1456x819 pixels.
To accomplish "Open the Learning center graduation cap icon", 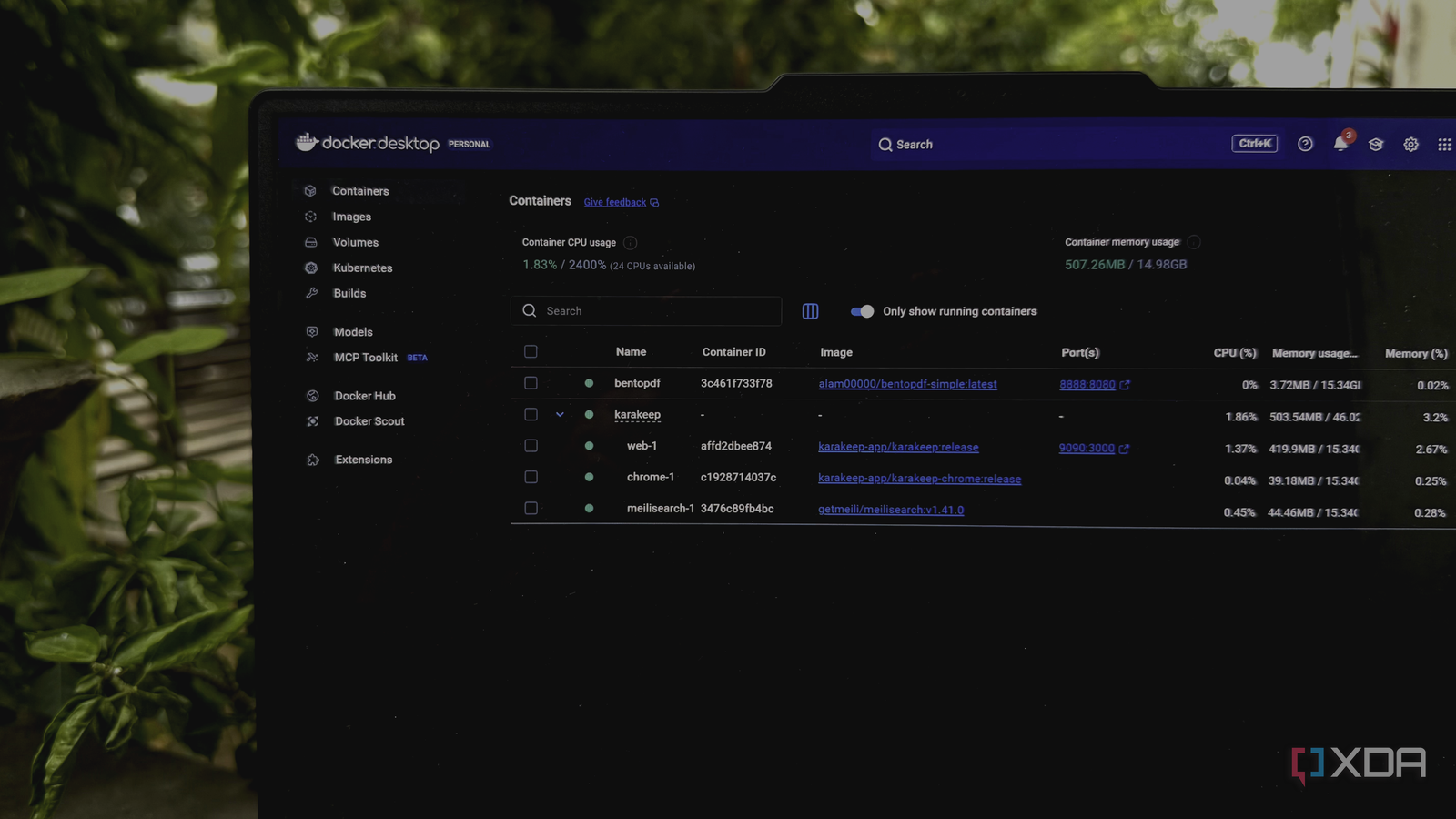I will [1376, 145].
